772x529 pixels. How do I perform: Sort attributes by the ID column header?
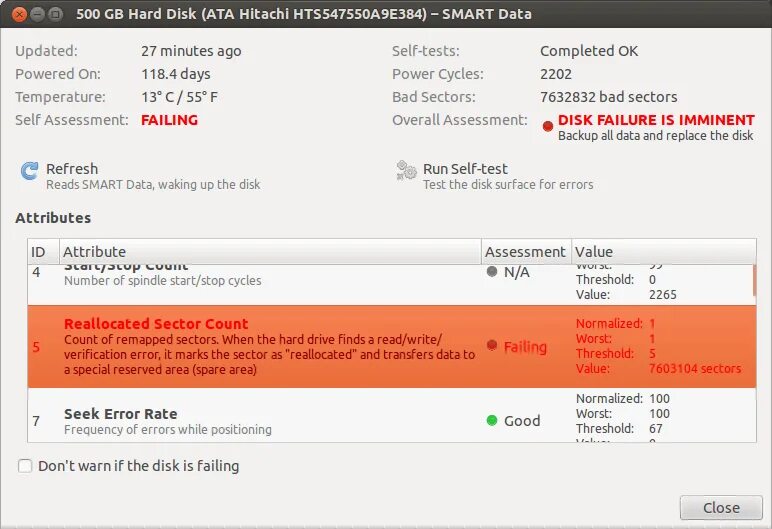pos(39,252)
